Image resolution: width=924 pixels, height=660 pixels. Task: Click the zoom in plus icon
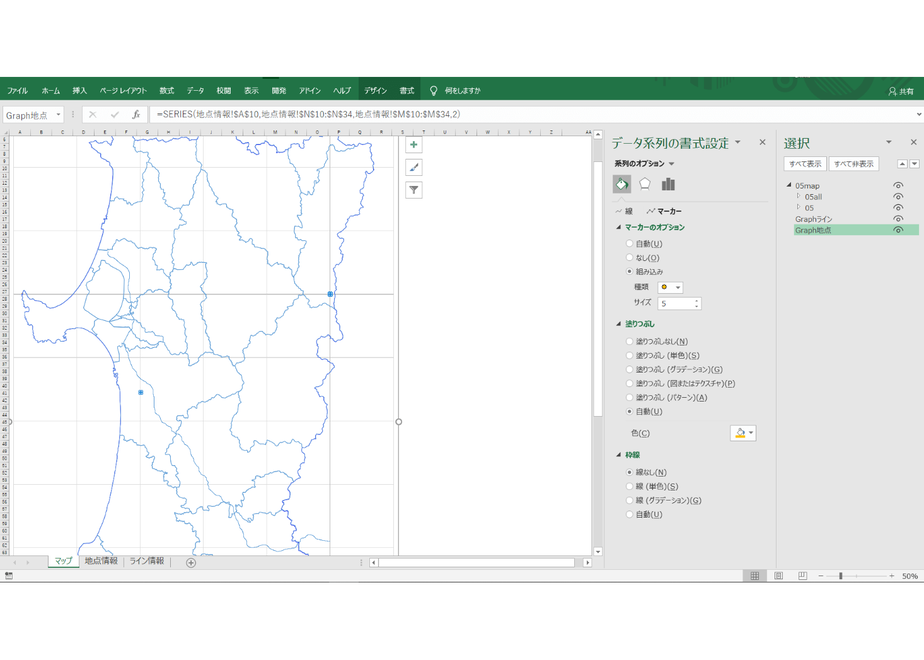pyautogui.click(x=892, y=576)
